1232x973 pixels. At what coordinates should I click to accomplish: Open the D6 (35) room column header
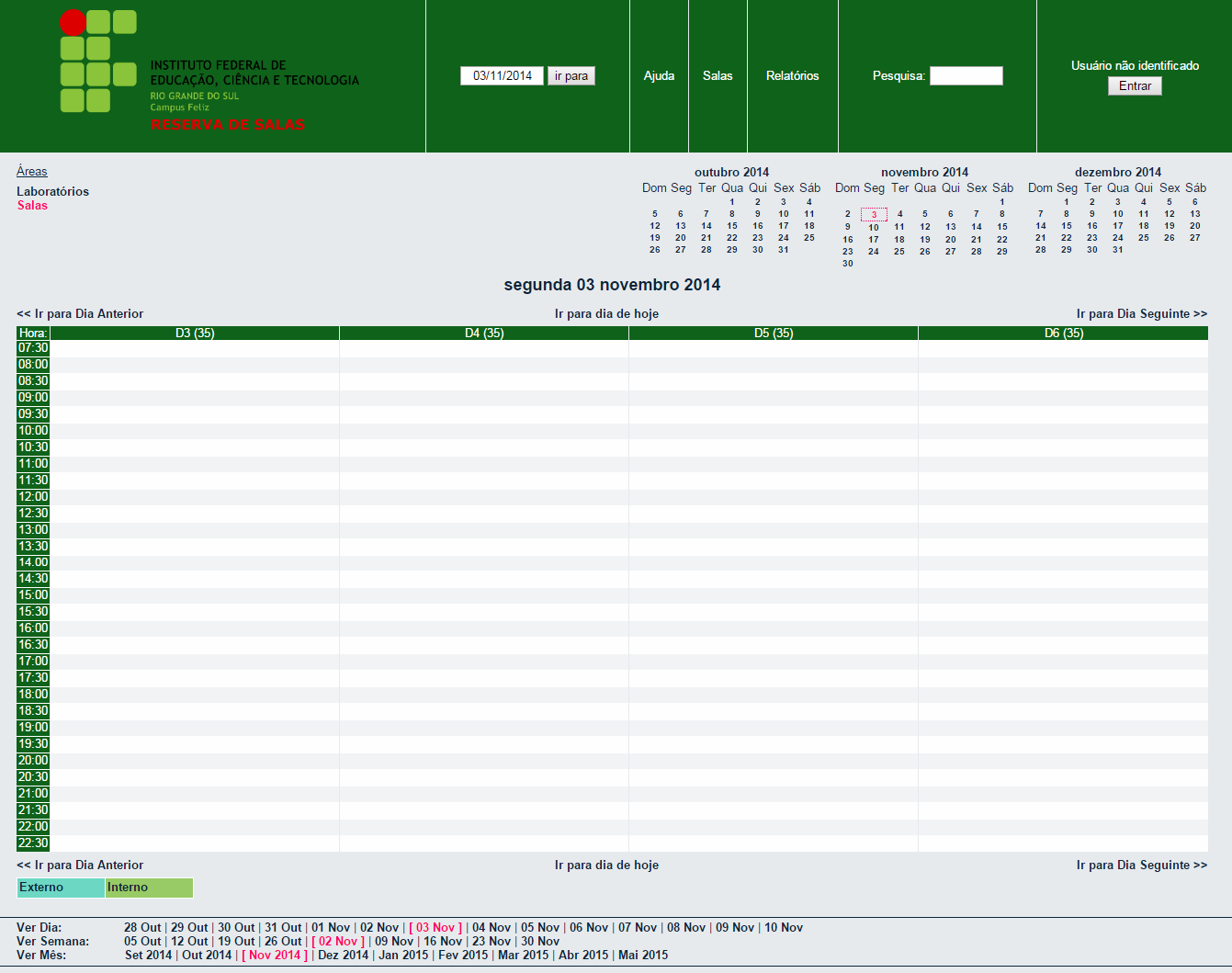1064,333
